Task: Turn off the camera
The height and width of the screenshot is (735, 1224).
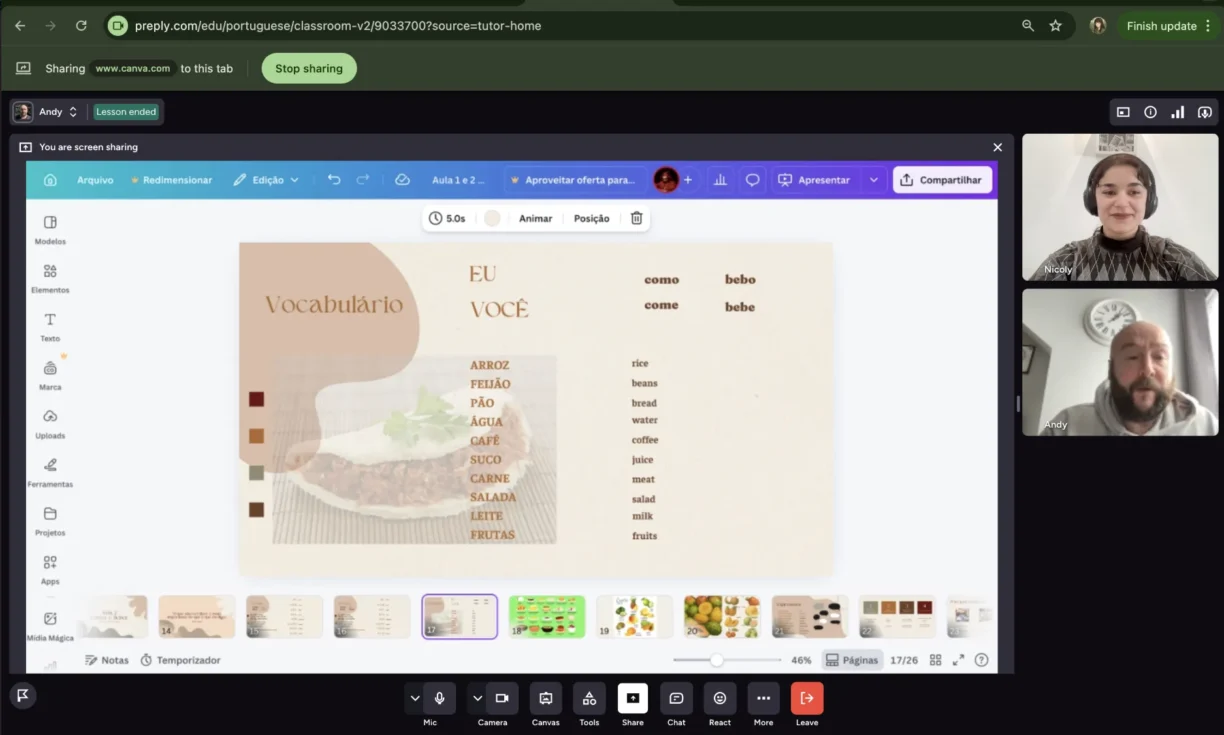Action: pos(502,699)
